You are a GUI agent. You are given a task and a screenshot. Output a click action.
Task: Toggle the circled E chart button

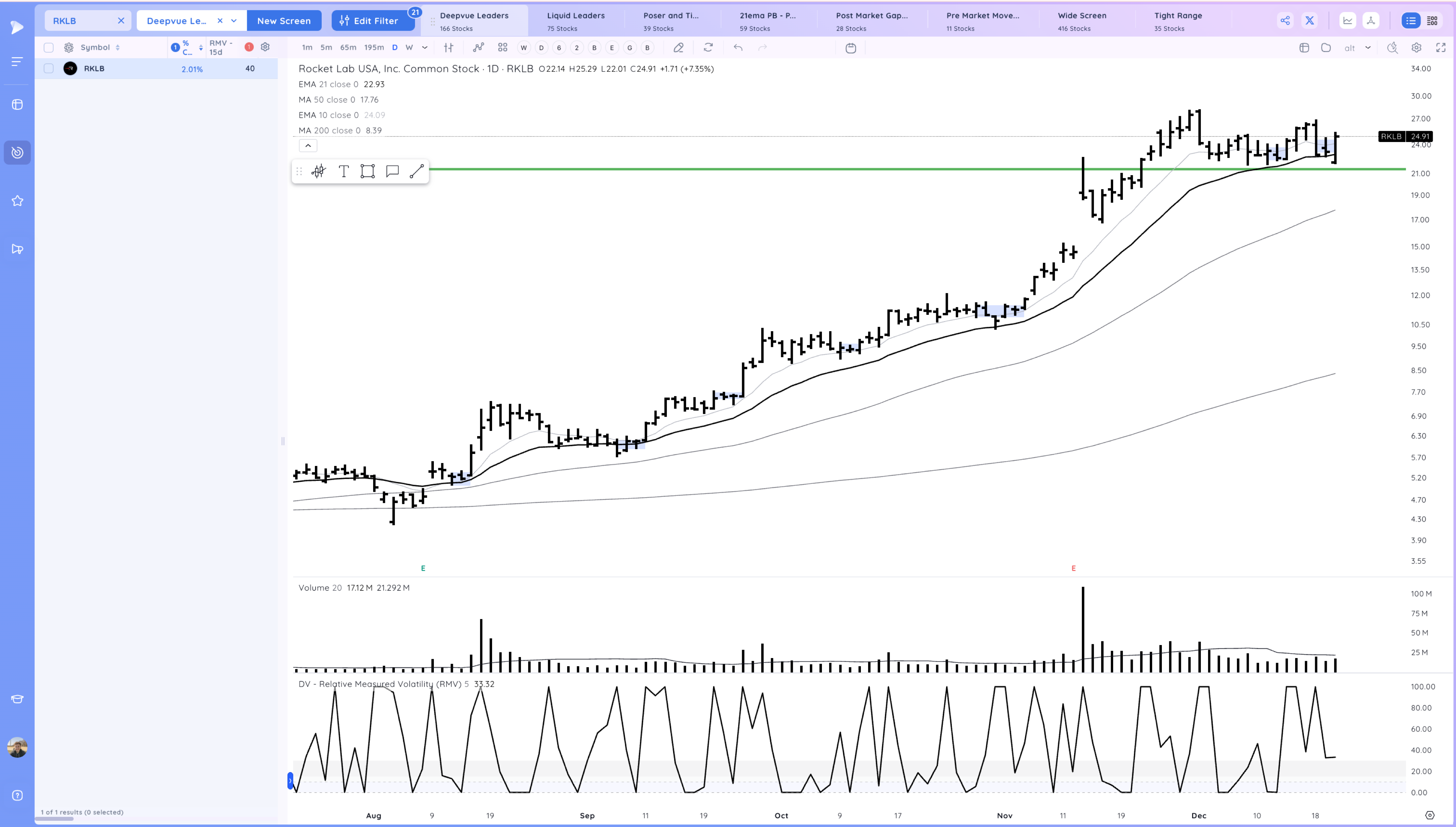612,48
